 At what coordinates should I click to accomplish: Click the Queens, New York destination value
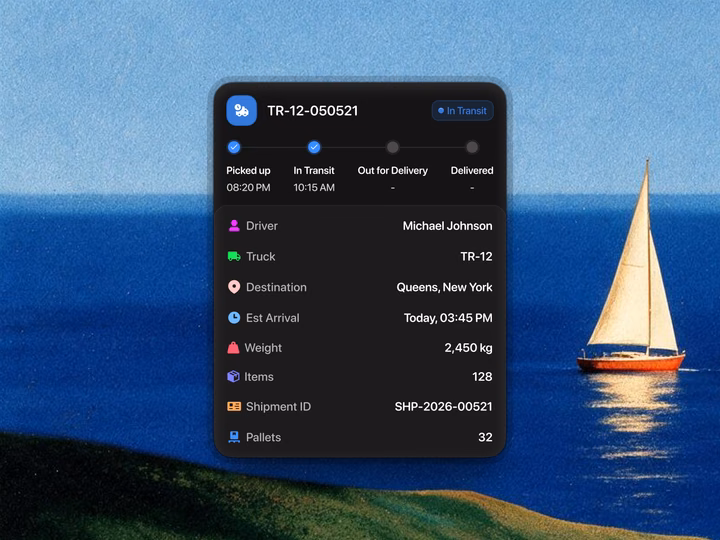[x=444, y=287]
